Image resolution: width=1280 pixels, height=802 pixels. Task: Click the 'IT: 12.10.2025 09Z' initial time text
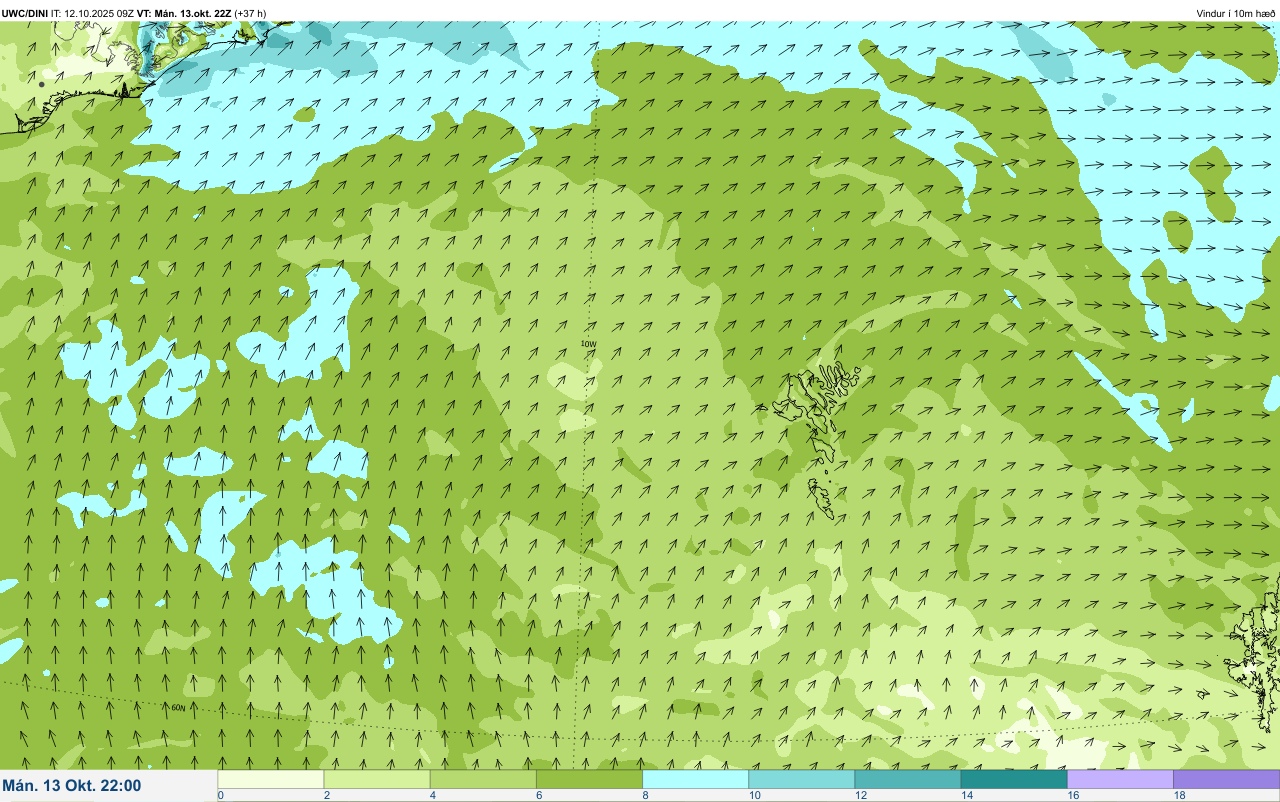tap(92, 13)
